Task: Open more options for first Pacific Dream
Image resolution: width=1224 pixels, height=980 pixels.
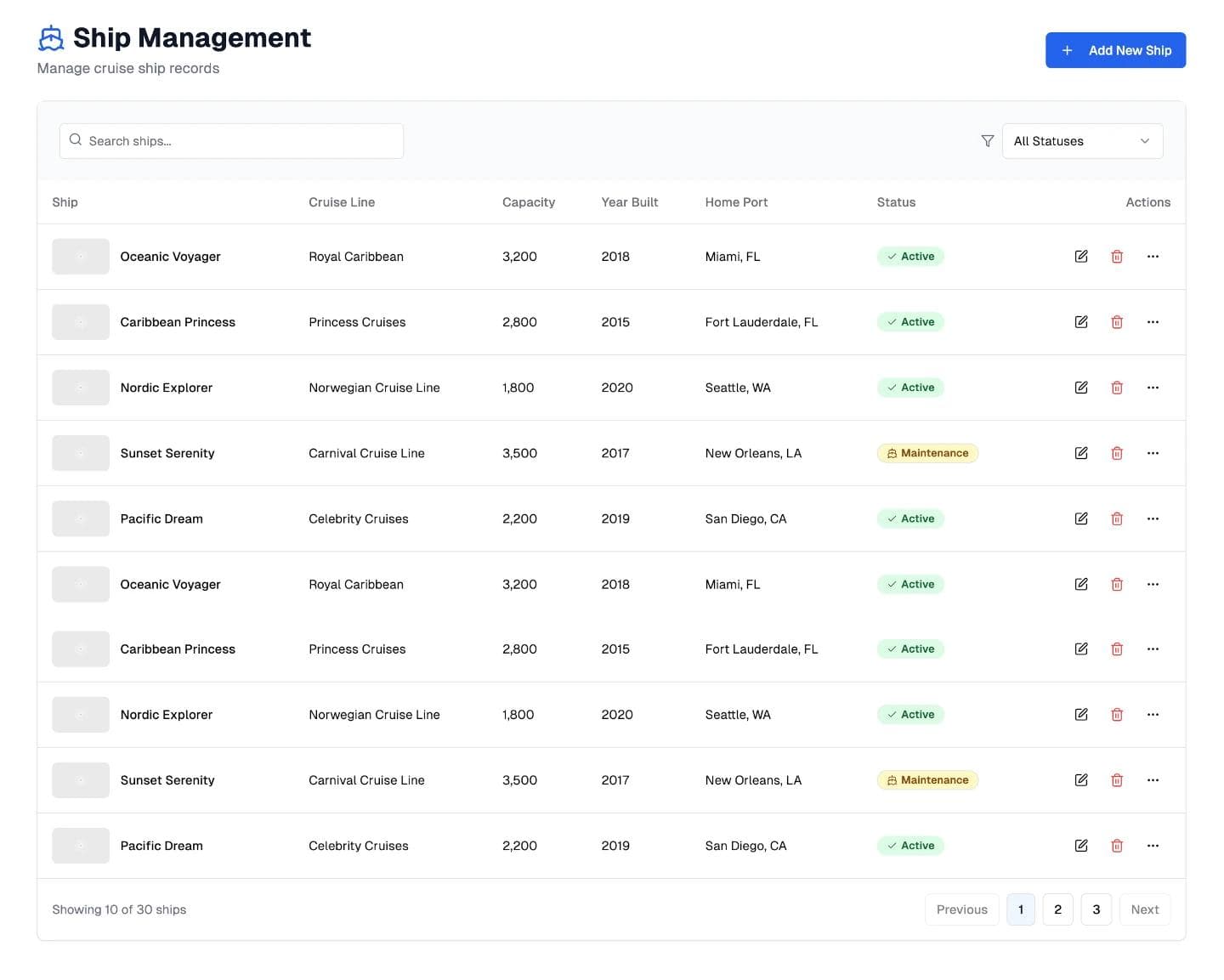Action: (x=1153, y=518)
